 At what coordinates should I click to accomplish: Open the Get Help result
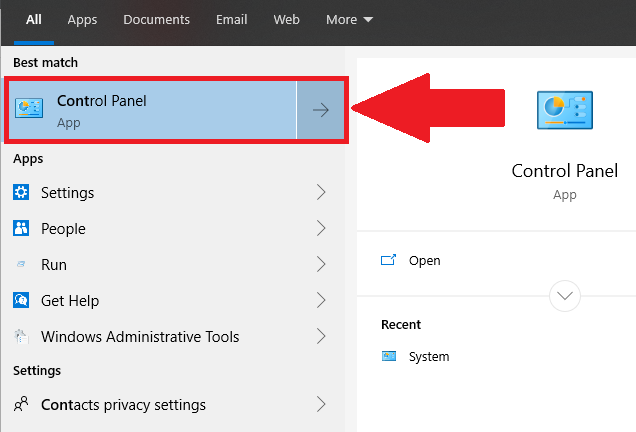(173, 301)
